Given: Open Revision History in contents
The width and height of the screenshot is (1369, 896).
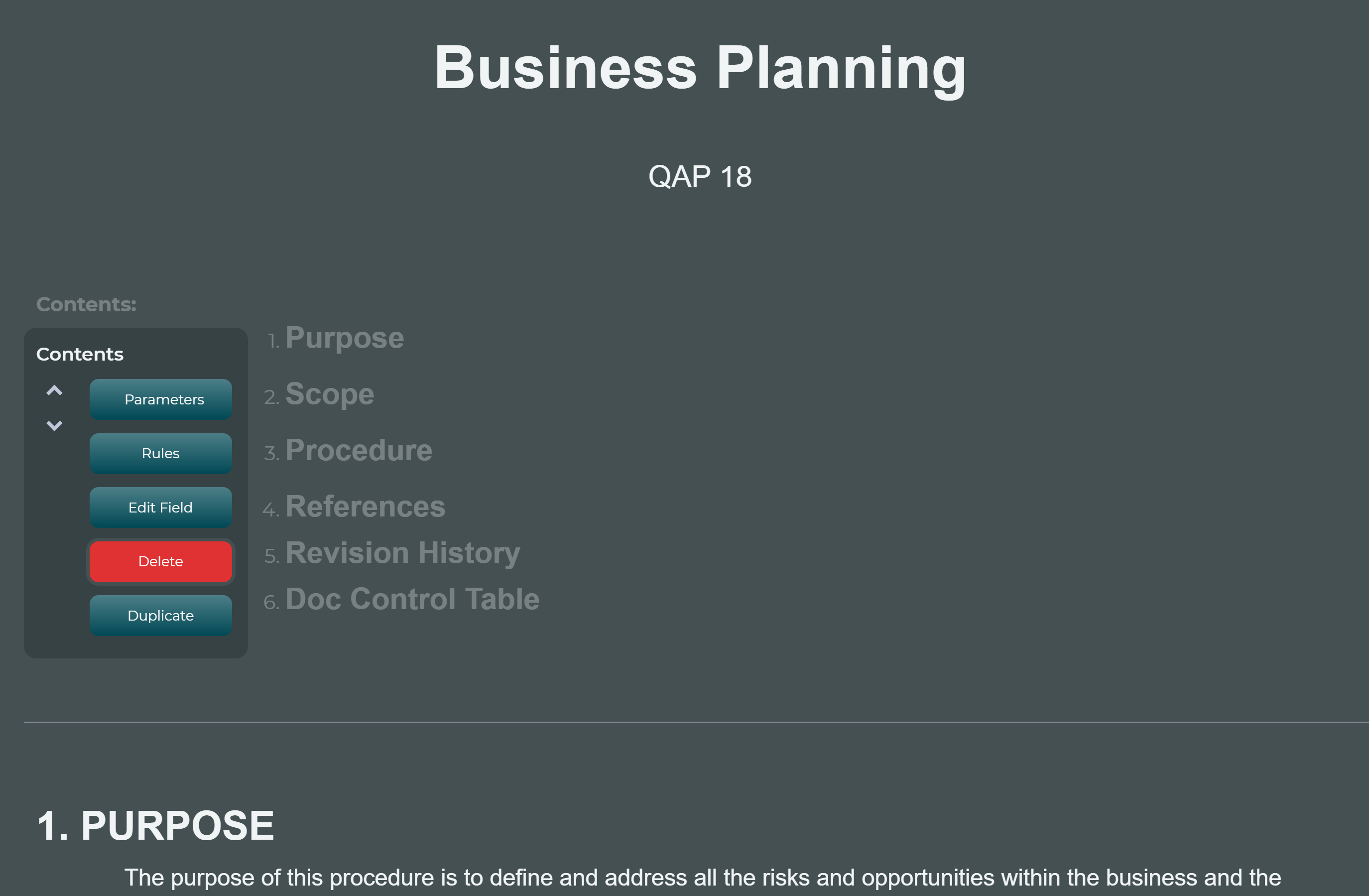Looking at the screenshot, I should pyautogui.click(x=403, y=553).
